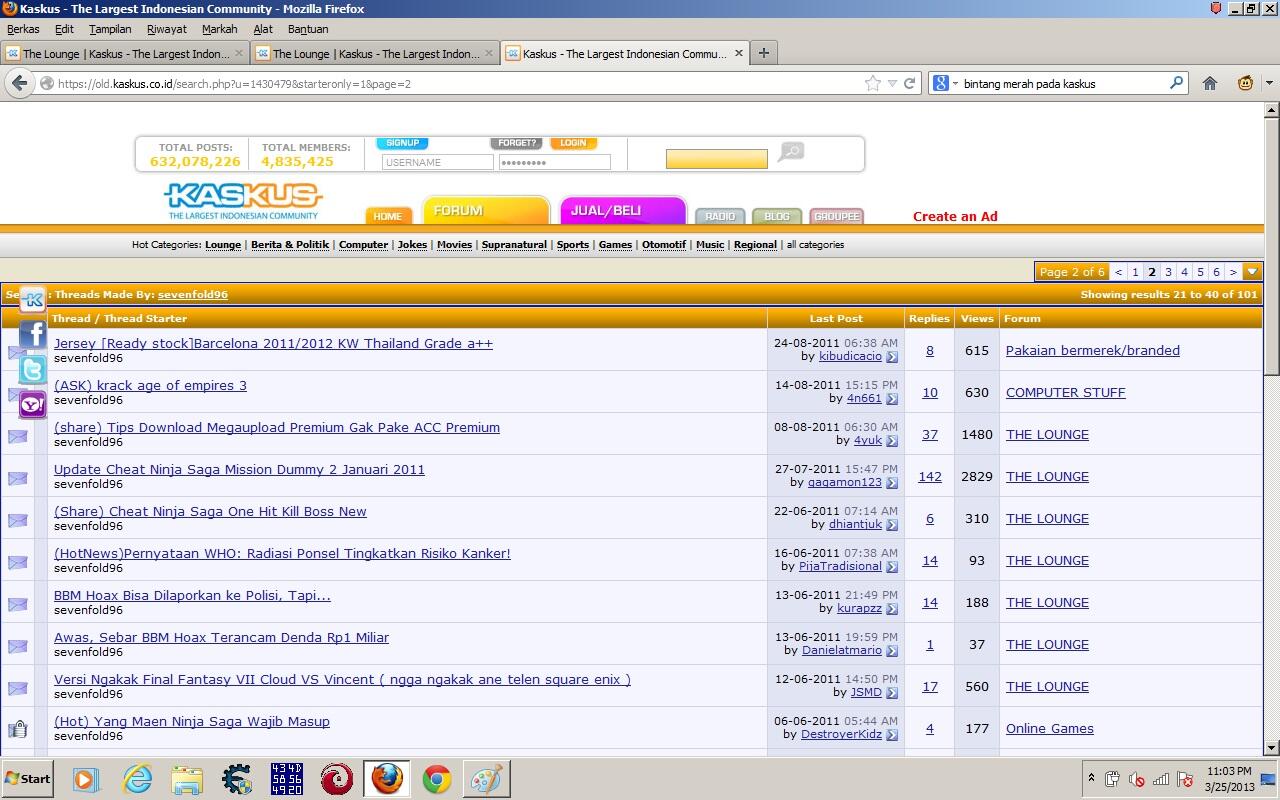1280x800 pixels.
Task: Open search engine dropdown in search box
Action: (x=945, y=83)
